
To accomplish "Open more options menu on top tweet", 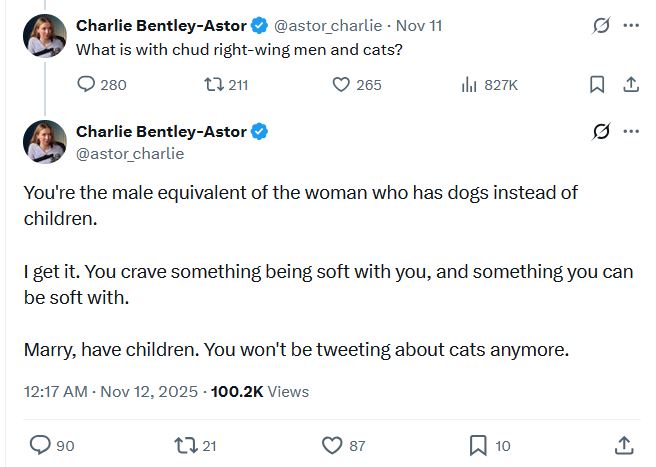I will tap(630, 26).
